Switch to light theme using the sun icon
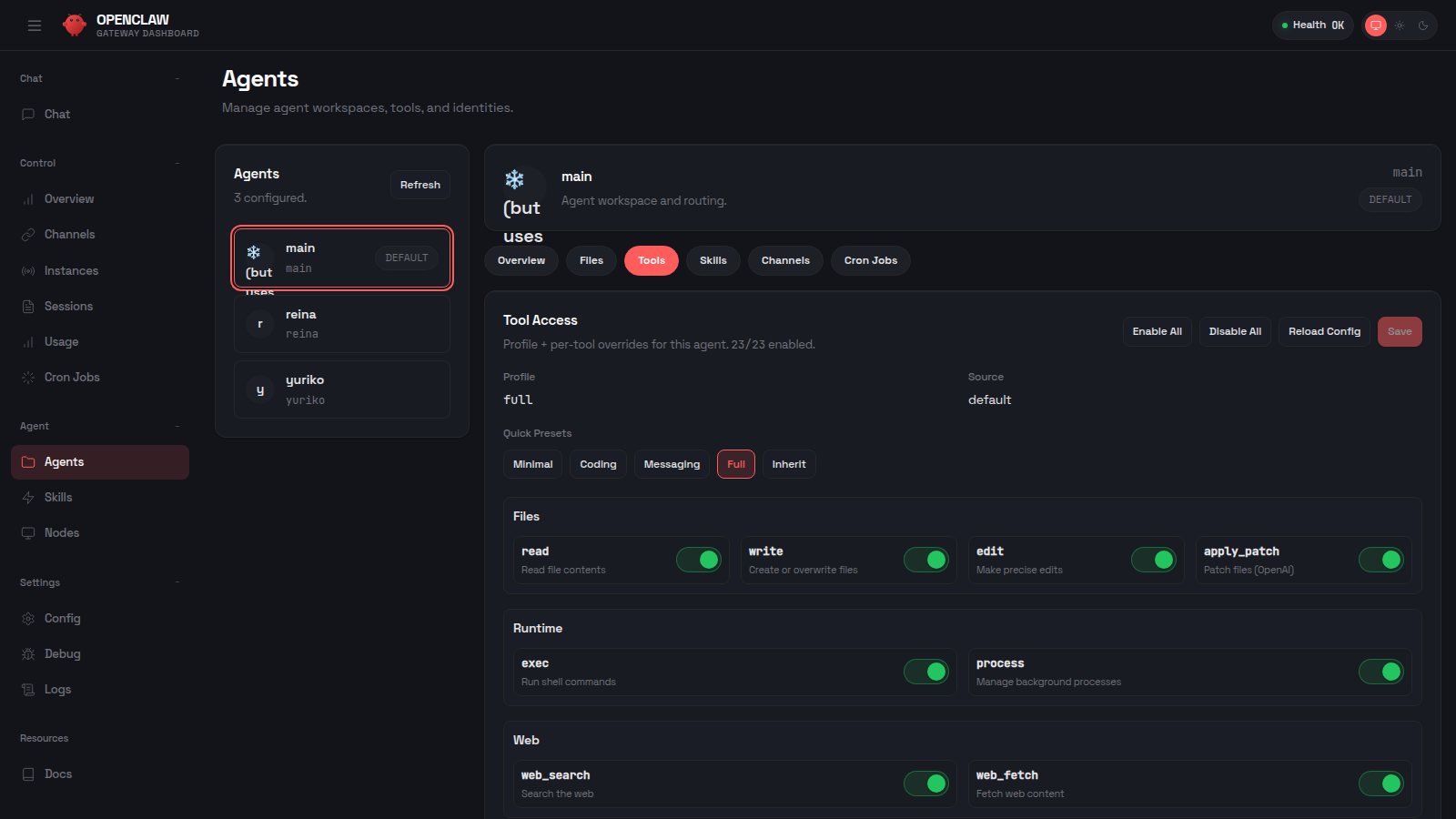Image resolution: width=1456 pixels, height=819 pixels. [x=1399, y=25]
